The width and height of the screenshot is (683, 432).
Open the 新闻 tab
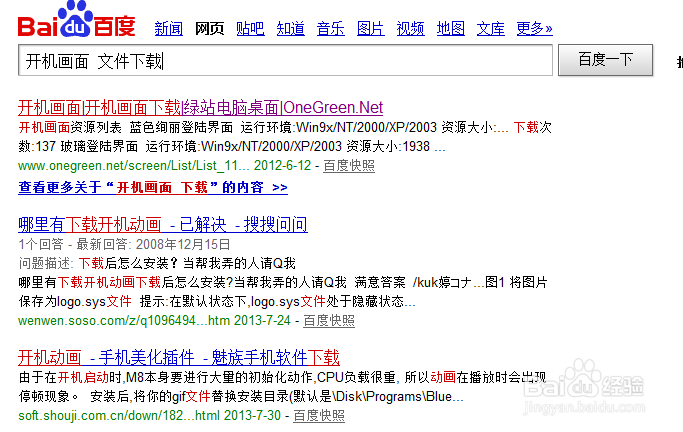pos(169,29)
